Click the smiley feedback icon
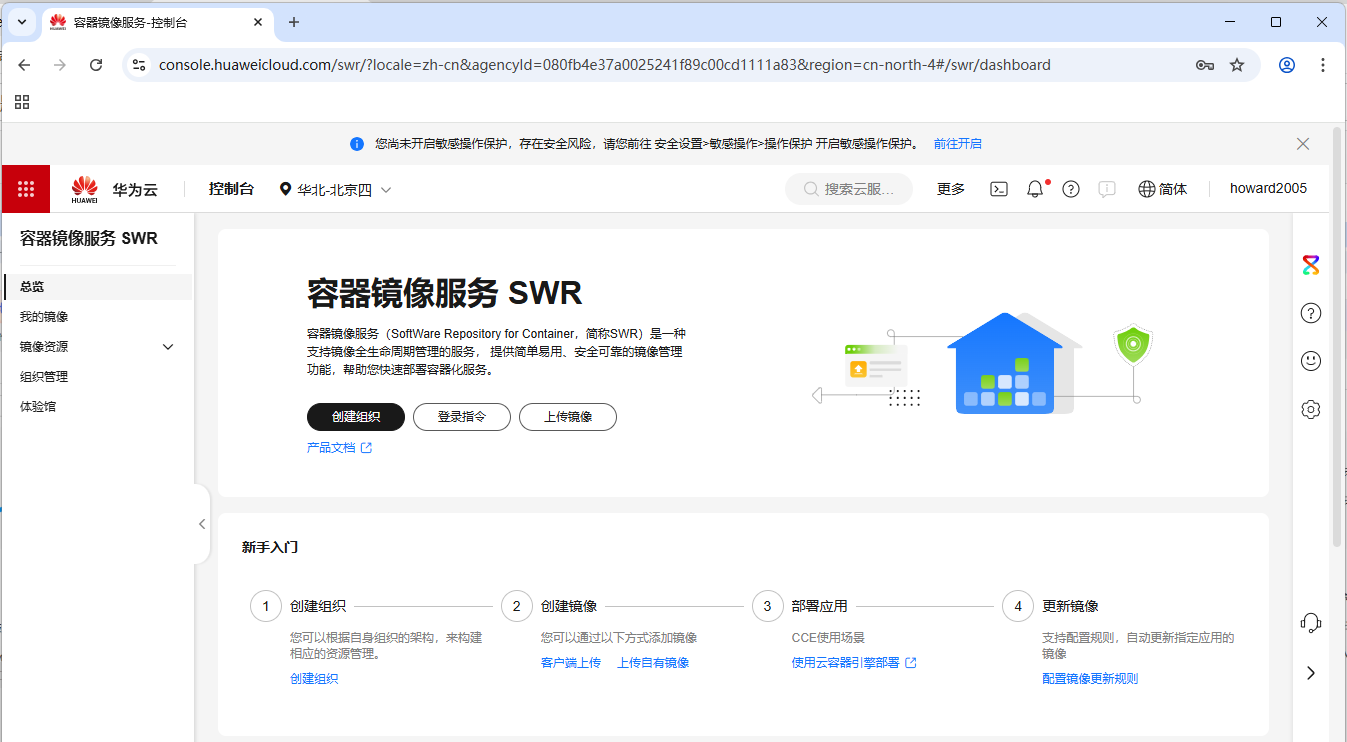 [1311, 361]
